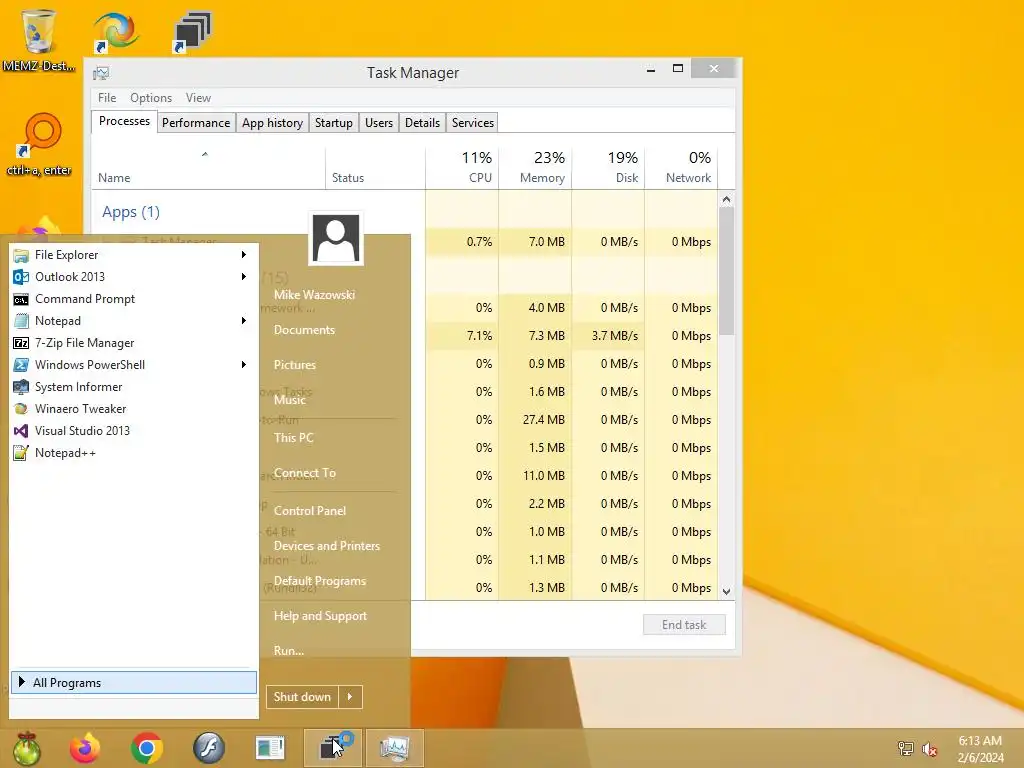1024x768 pixels.
Task: Expand the File Explorer submenu arrow
Action: (x=244, y=255)
